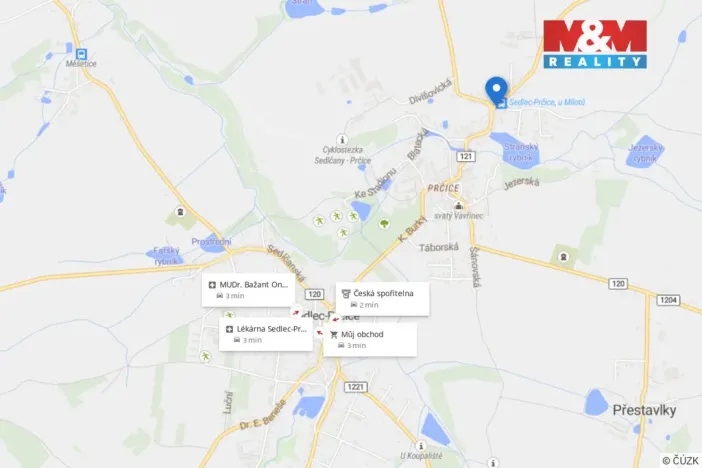
Task: Select the MUDr. Bažant doctor card
Action: (x=248, y=290)
